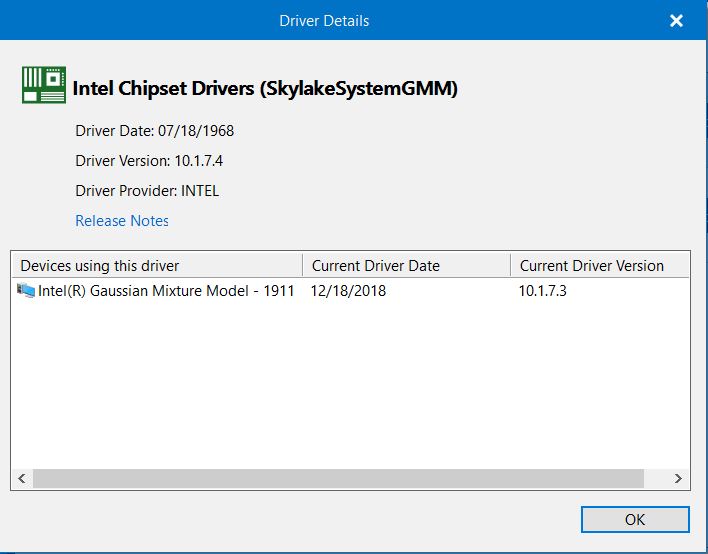Click the horizontal scrollbar thumb
Screen dimensions: 708x554
(x=338, y=478)
